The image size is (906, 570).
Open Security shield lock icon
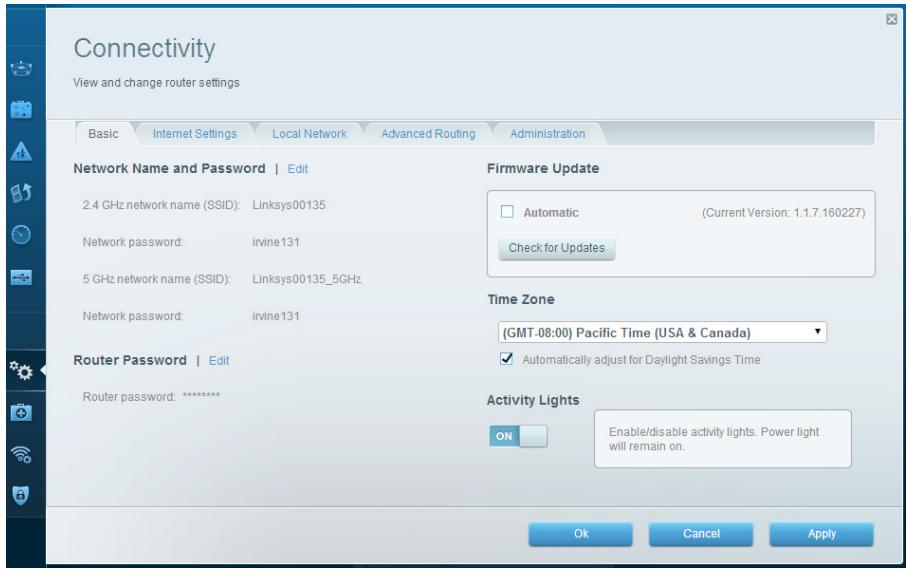pyautogui.click(x=21, y=495)
